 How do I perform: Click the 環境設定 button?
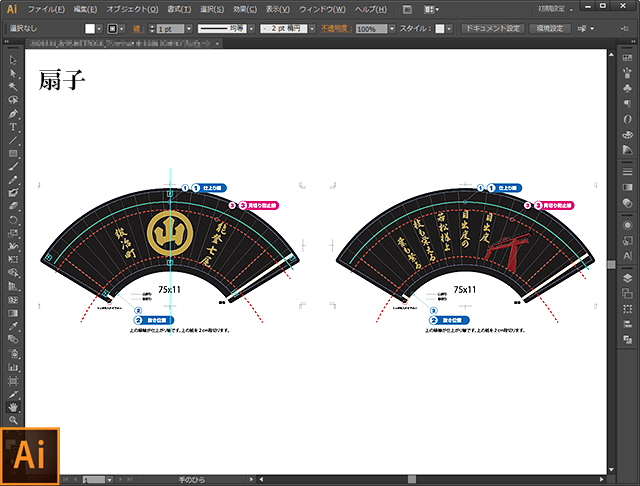tap(551, 29)
